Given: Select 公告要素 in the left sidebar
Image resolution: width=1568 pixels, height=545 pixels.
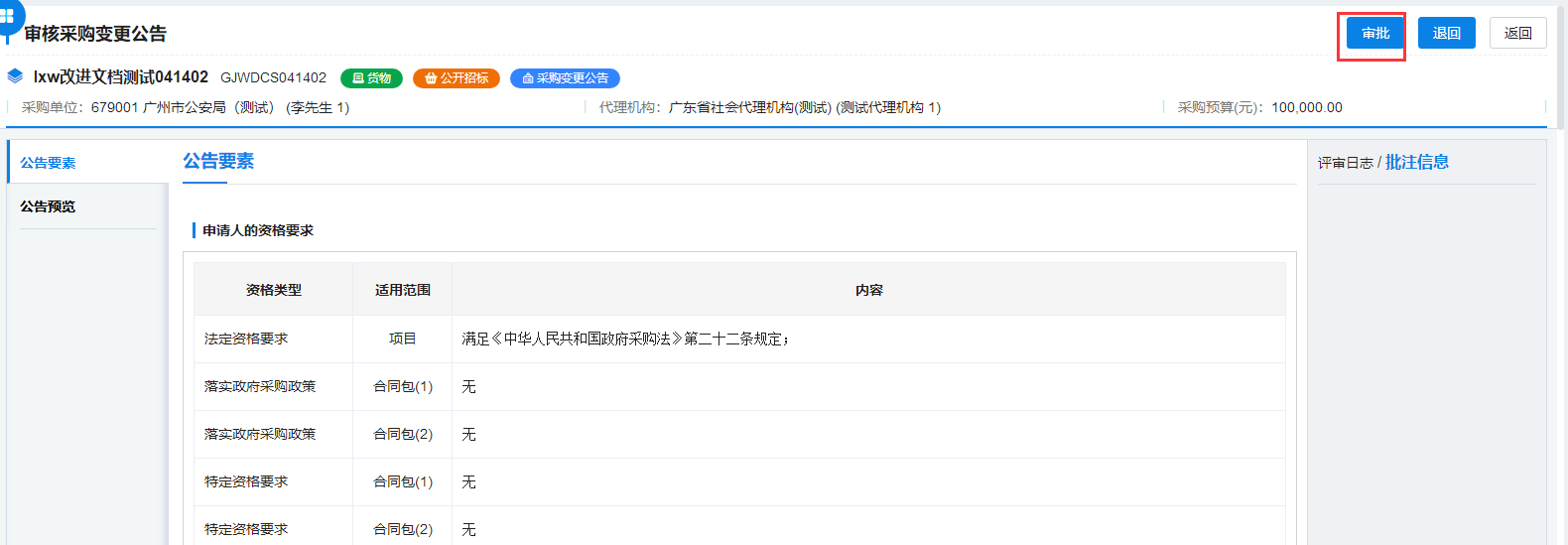Looking at the screenshot, I should point(48,163).
